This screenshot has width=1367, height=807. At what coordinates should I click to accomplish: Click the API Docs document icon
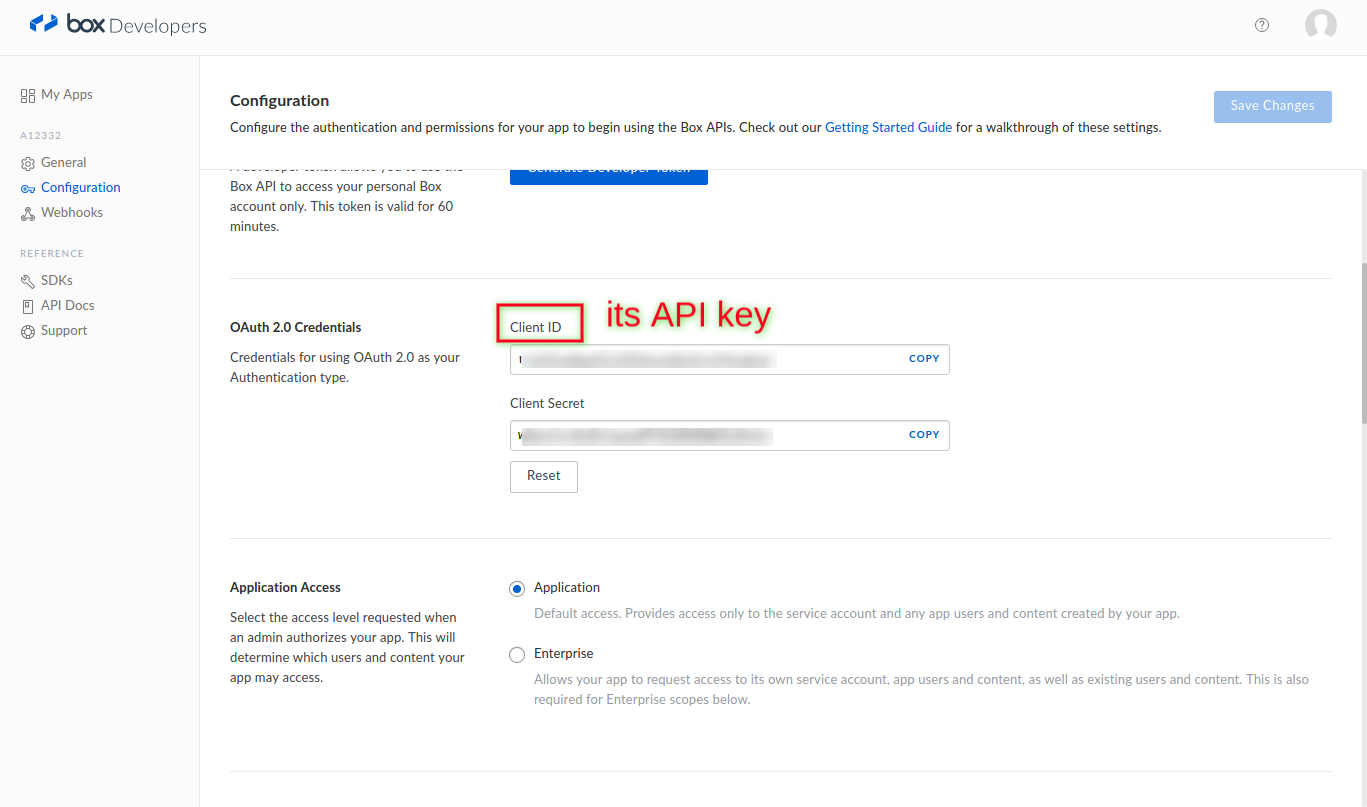click(x=28, y=306)
